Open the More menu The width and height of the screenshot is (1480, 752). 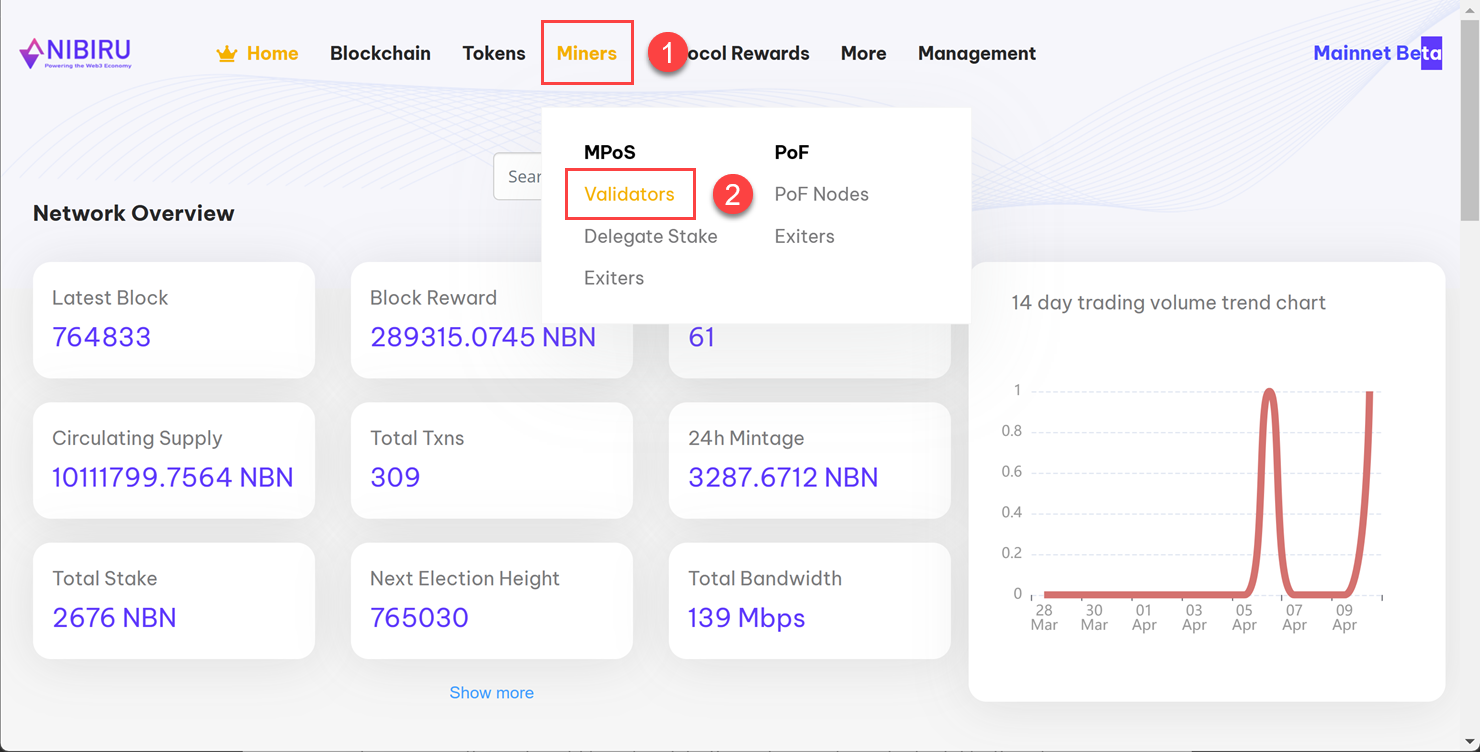pyautogui.click(x=863, y=53)
